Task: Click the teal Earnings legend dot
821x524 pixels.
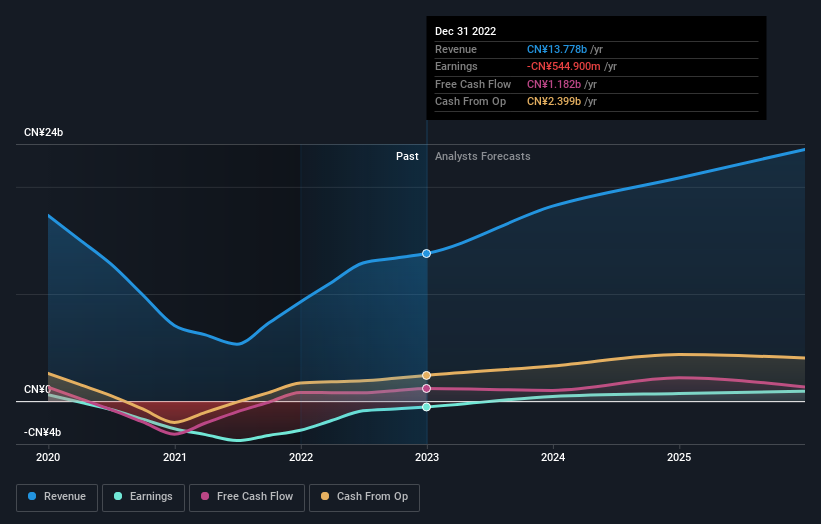Action: click(118, 496)
